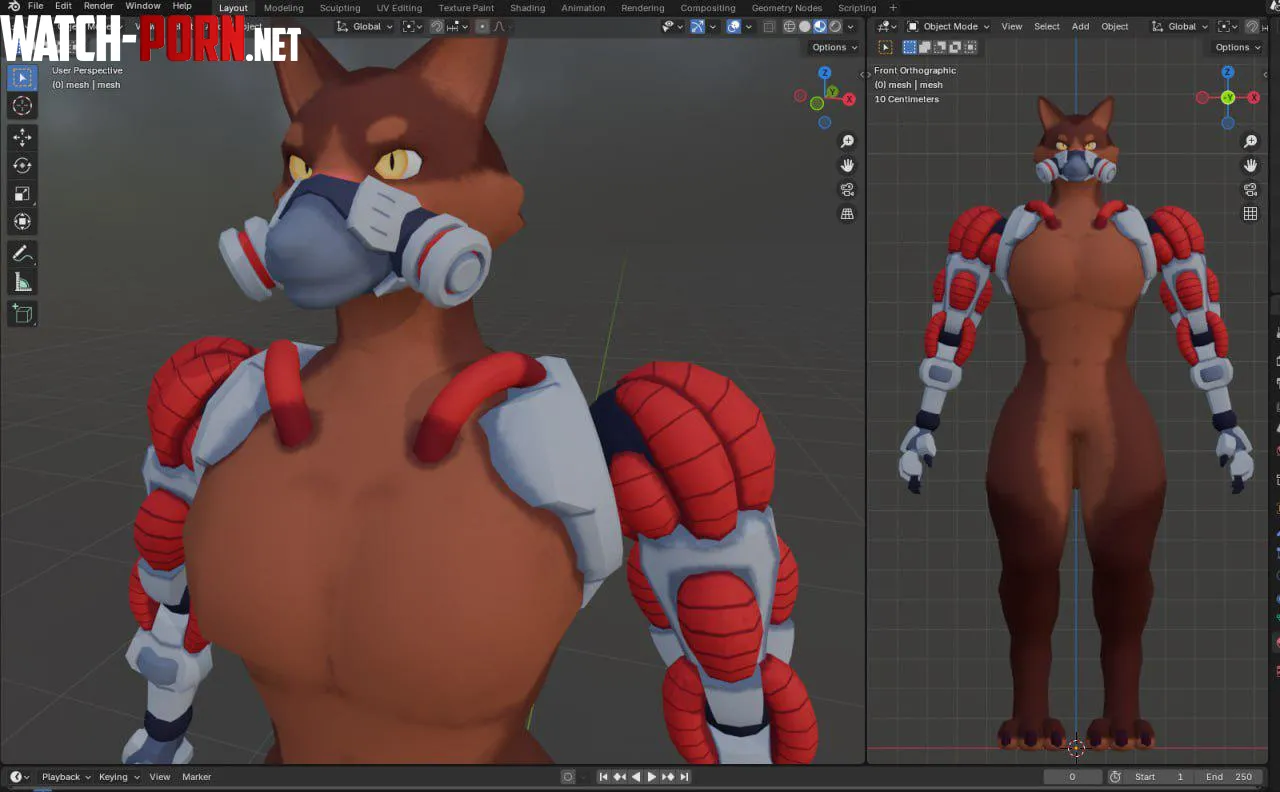Open timeline editor type dropdown

(20, 777)
